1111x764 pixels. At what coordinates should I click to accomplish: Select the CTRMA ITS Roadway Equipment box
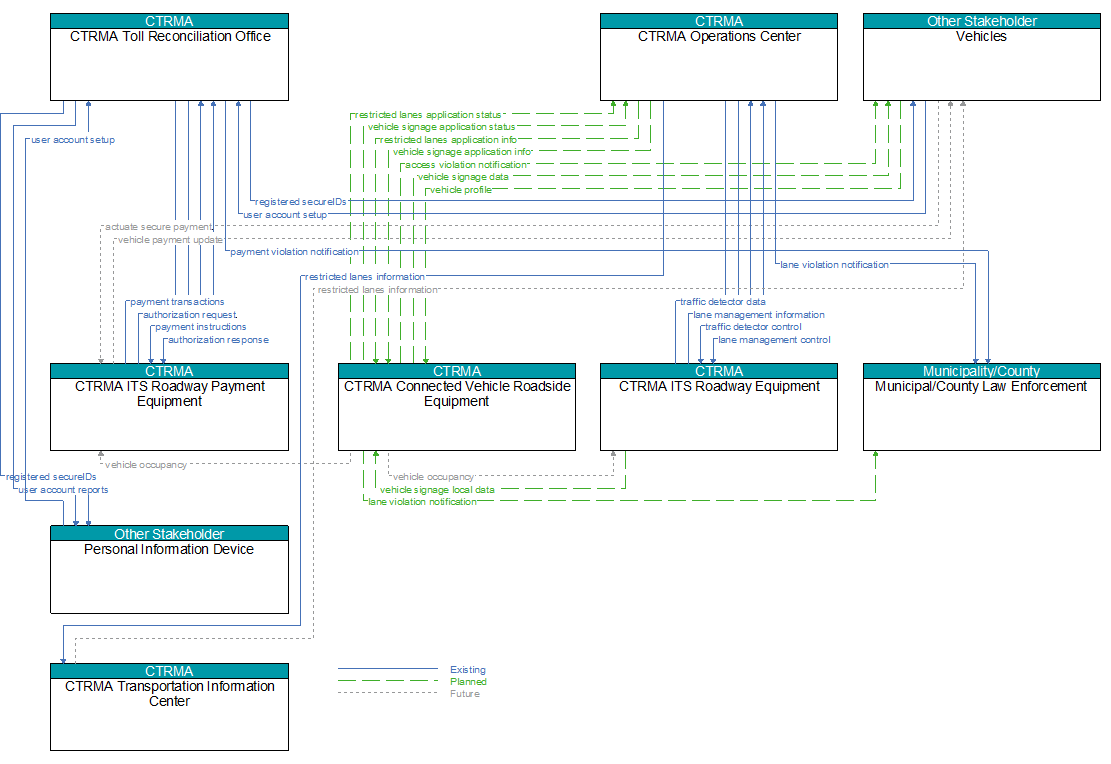[x=718, y=407]
